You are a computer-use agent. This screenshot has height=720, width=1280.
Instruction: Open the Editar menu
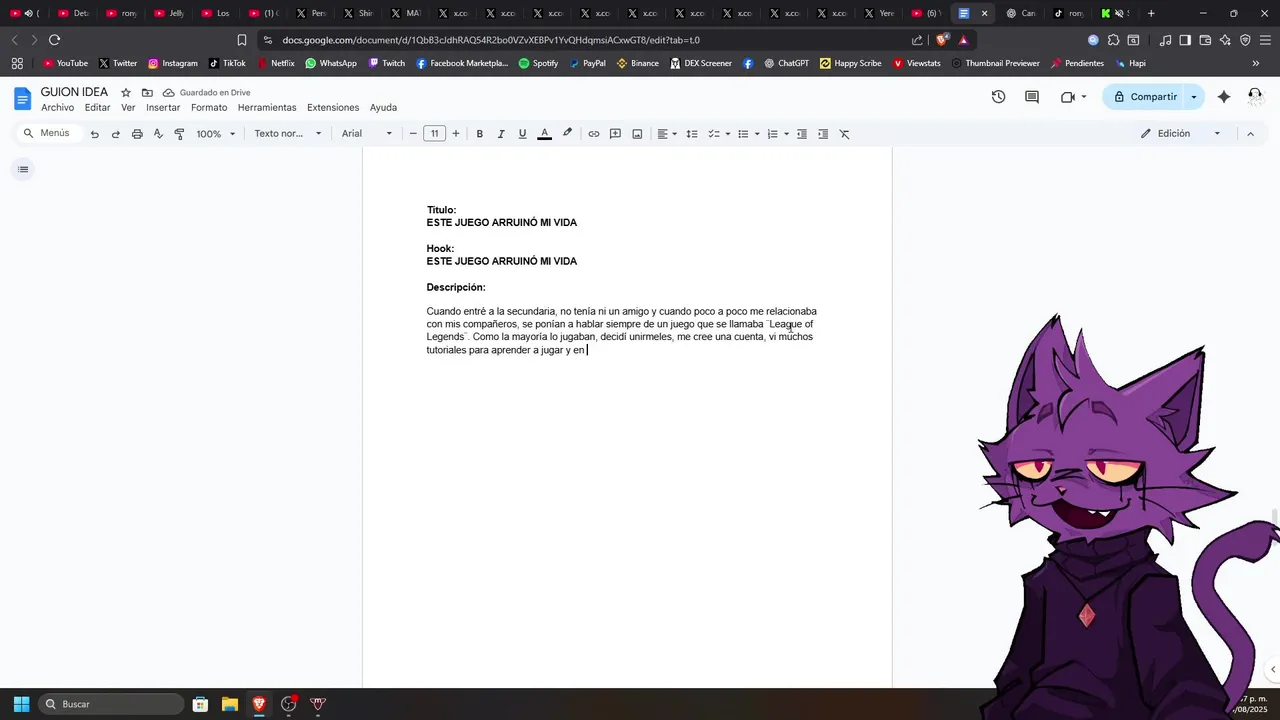click(x=98, y=108)
